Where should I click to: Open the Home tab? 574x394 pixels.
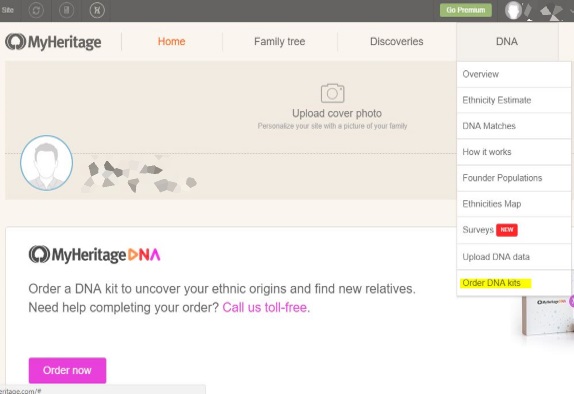point(171,41)
